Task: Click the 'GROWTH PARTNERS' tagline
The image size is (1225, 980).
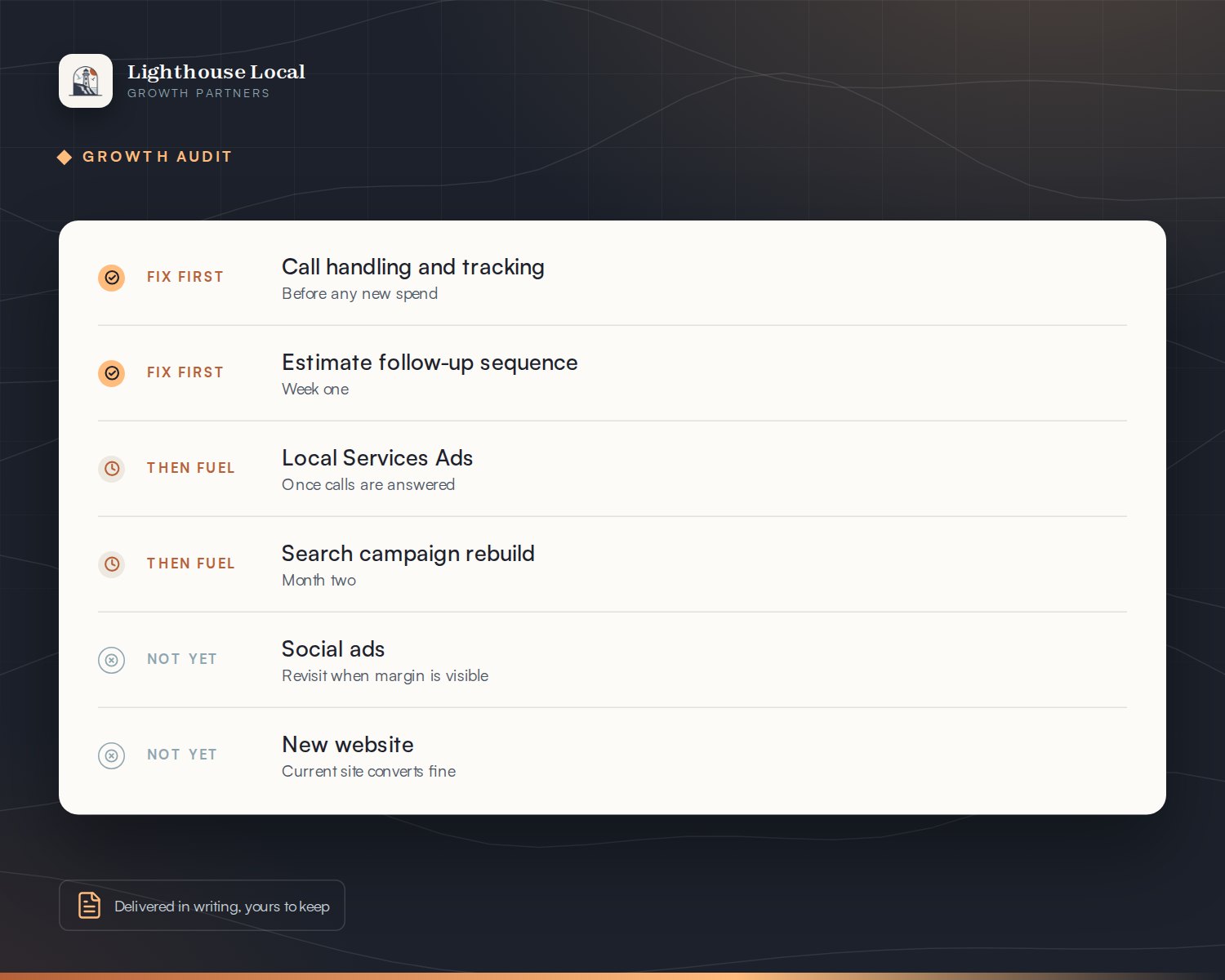Action: [x=198, y=93]
